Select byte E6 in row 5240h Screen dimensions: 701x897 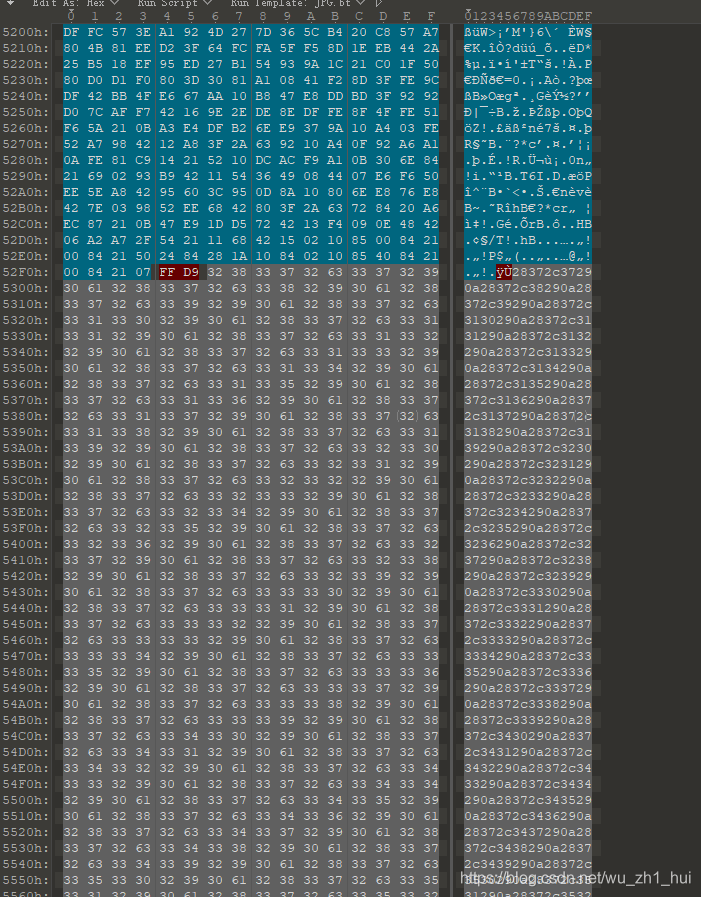point(167,96)
